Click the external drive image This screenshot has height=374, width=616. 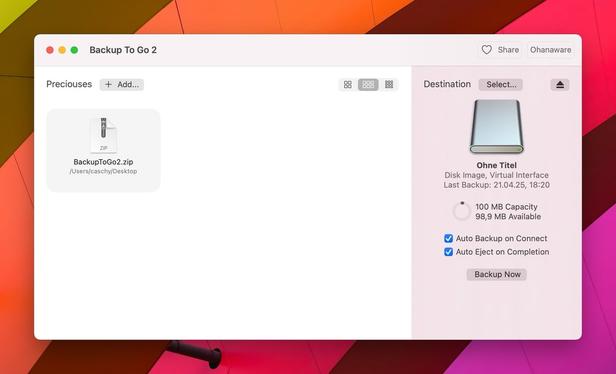(x=497, y=126)
